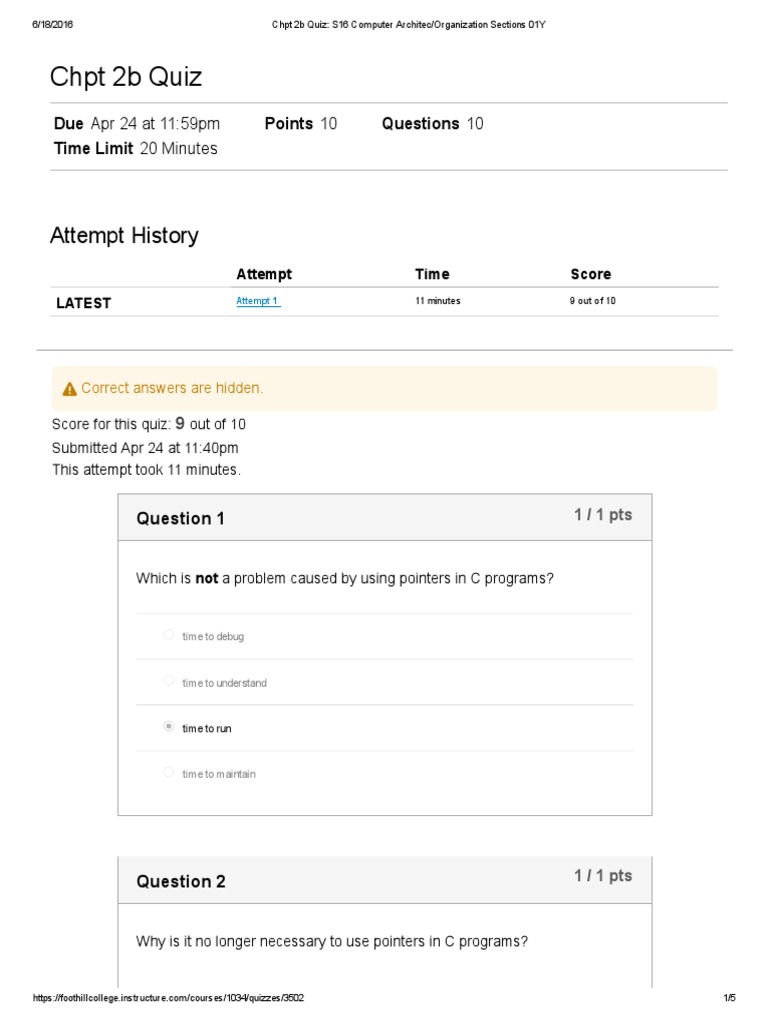Screen dimensions: 768x1024
Task: Click the Chpt 2b Quiz heading
Action: point(125,77)
